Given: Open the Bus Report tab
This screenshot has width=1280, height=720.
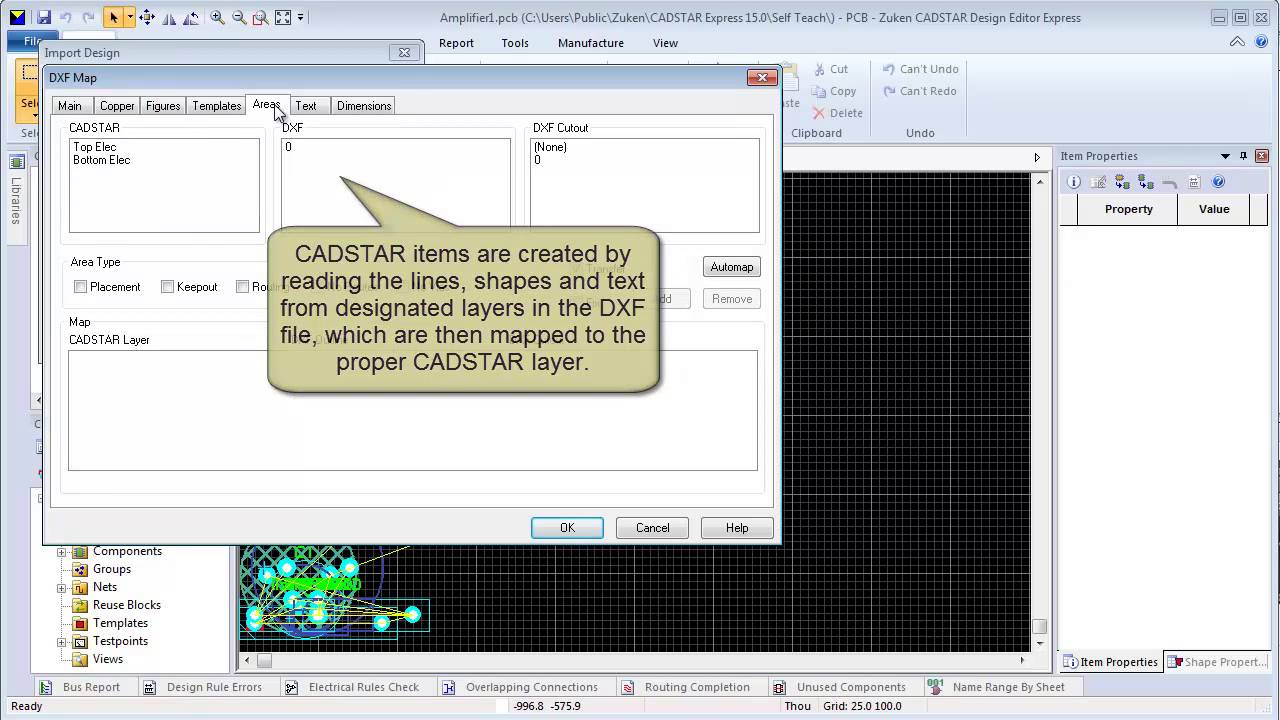Looking at the screenshot, I should pos(80,687).
